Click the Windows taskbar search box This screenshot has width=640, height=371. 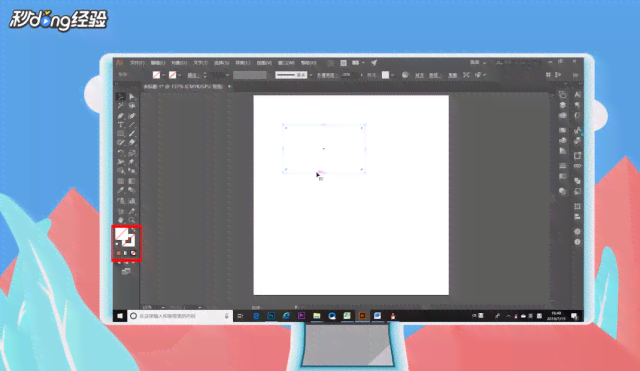coord(180,316)
